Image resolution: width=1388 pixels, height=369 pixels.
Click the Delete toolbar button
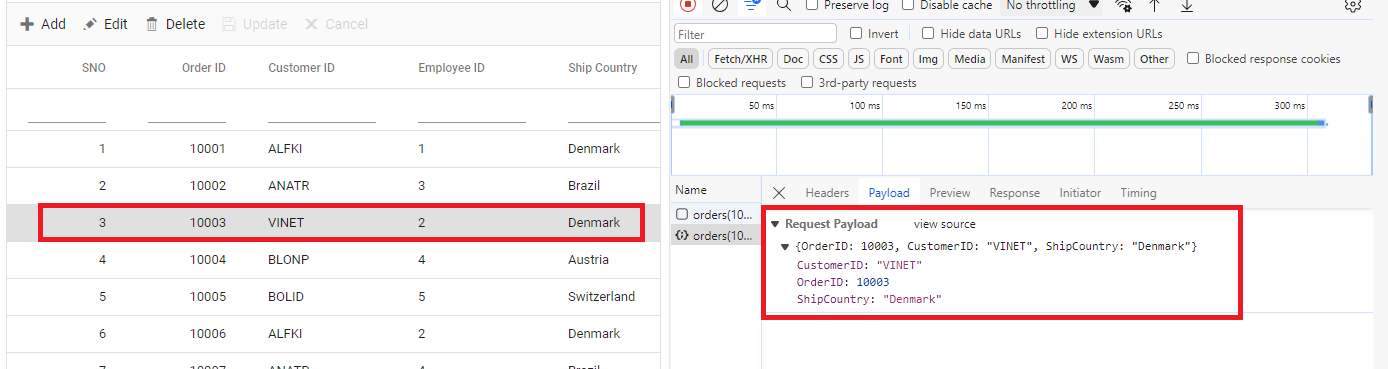click(175, 24)
